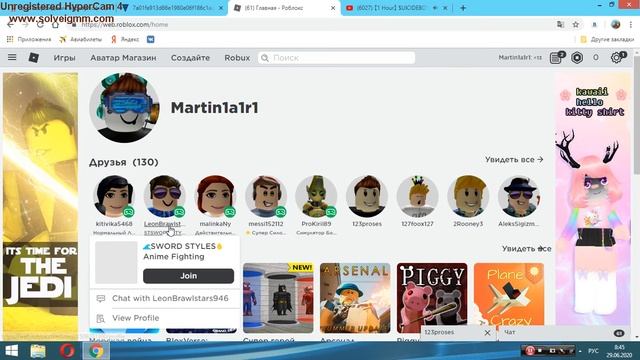Click the Roblox logo icon

[34, 58]
